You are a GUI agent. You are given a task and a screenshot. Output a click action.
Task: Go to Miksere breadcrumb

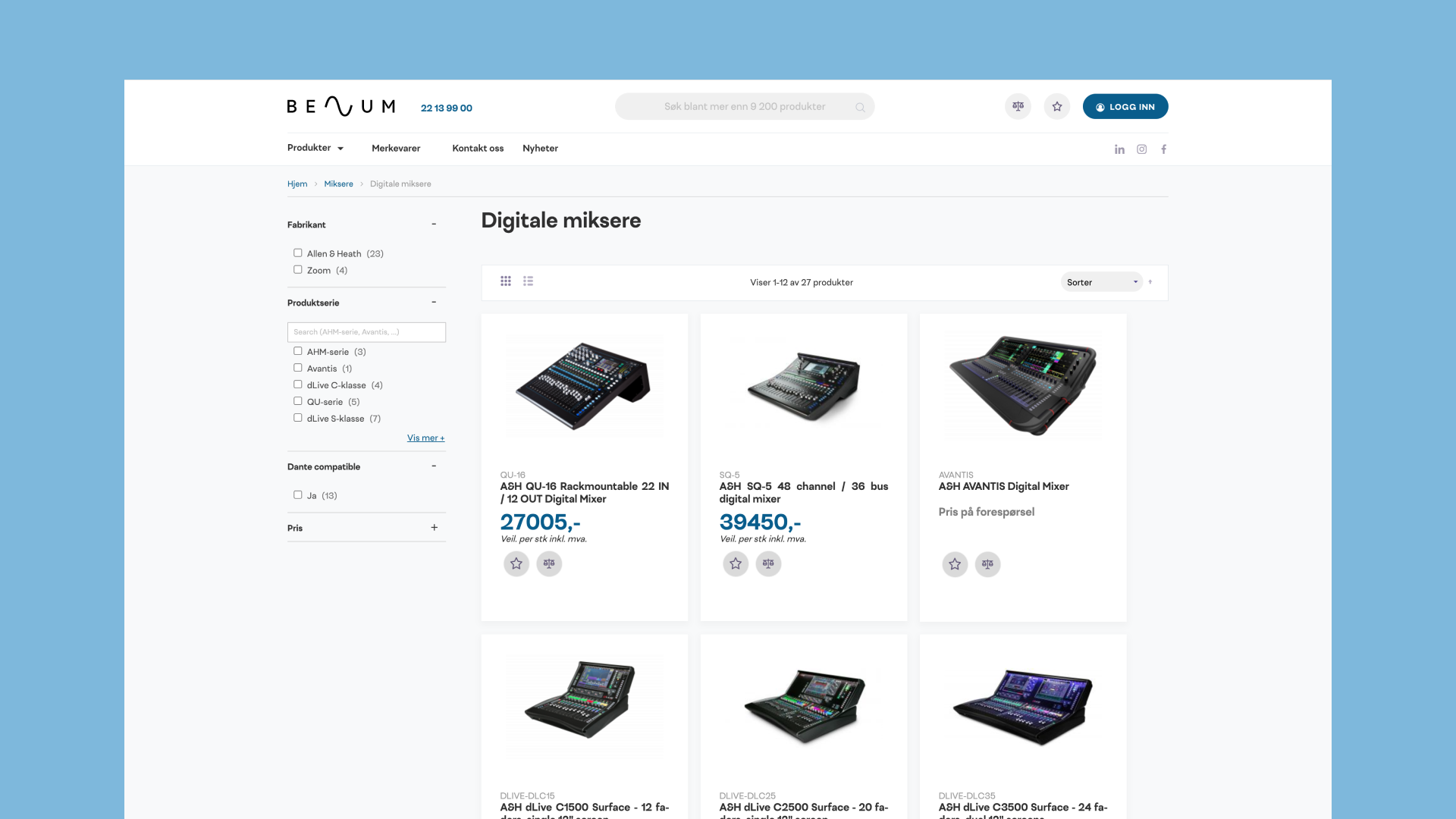[338, 184]
